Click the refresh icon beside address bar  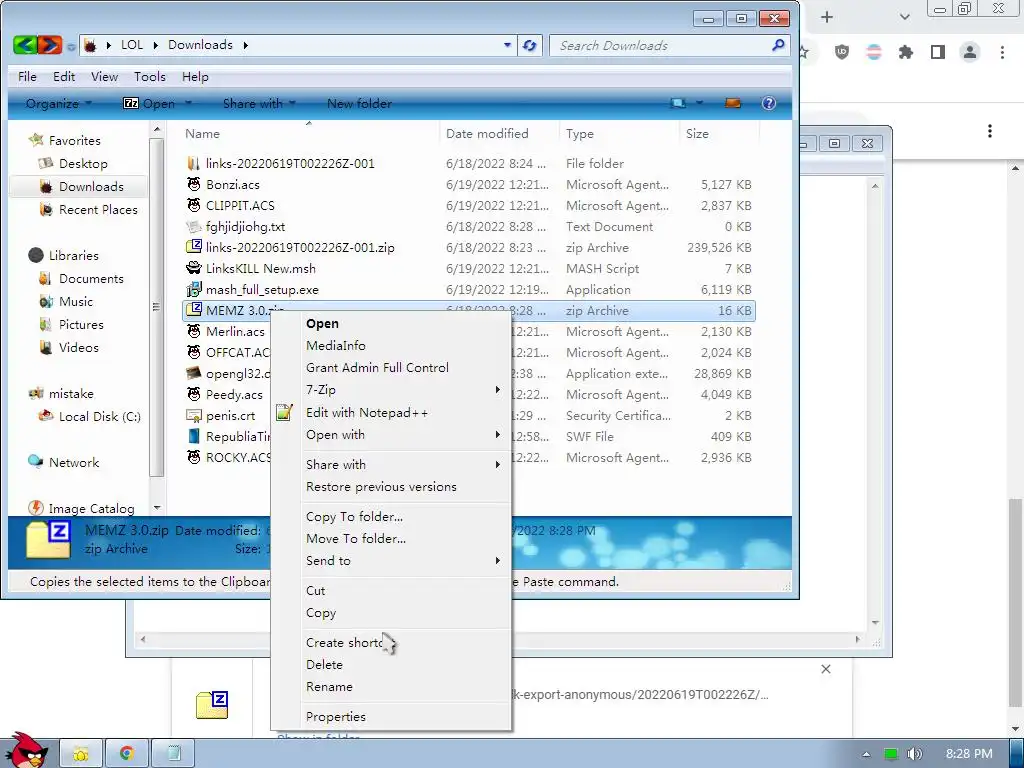coord(530,45)
